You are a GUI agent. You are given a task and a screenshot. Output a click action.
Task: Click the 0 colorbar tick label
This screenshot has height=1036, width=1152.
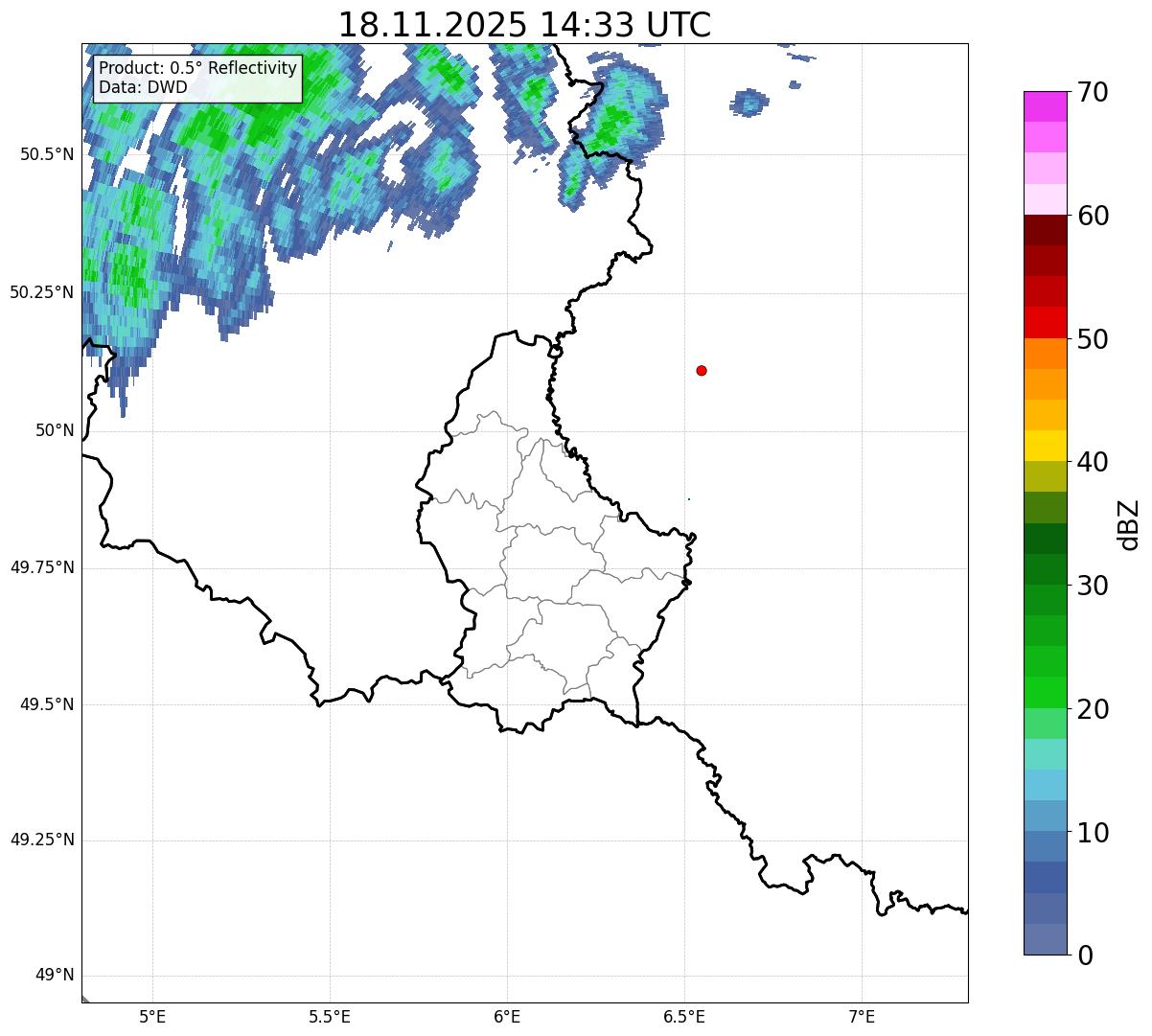click(x=1084, y=955)
